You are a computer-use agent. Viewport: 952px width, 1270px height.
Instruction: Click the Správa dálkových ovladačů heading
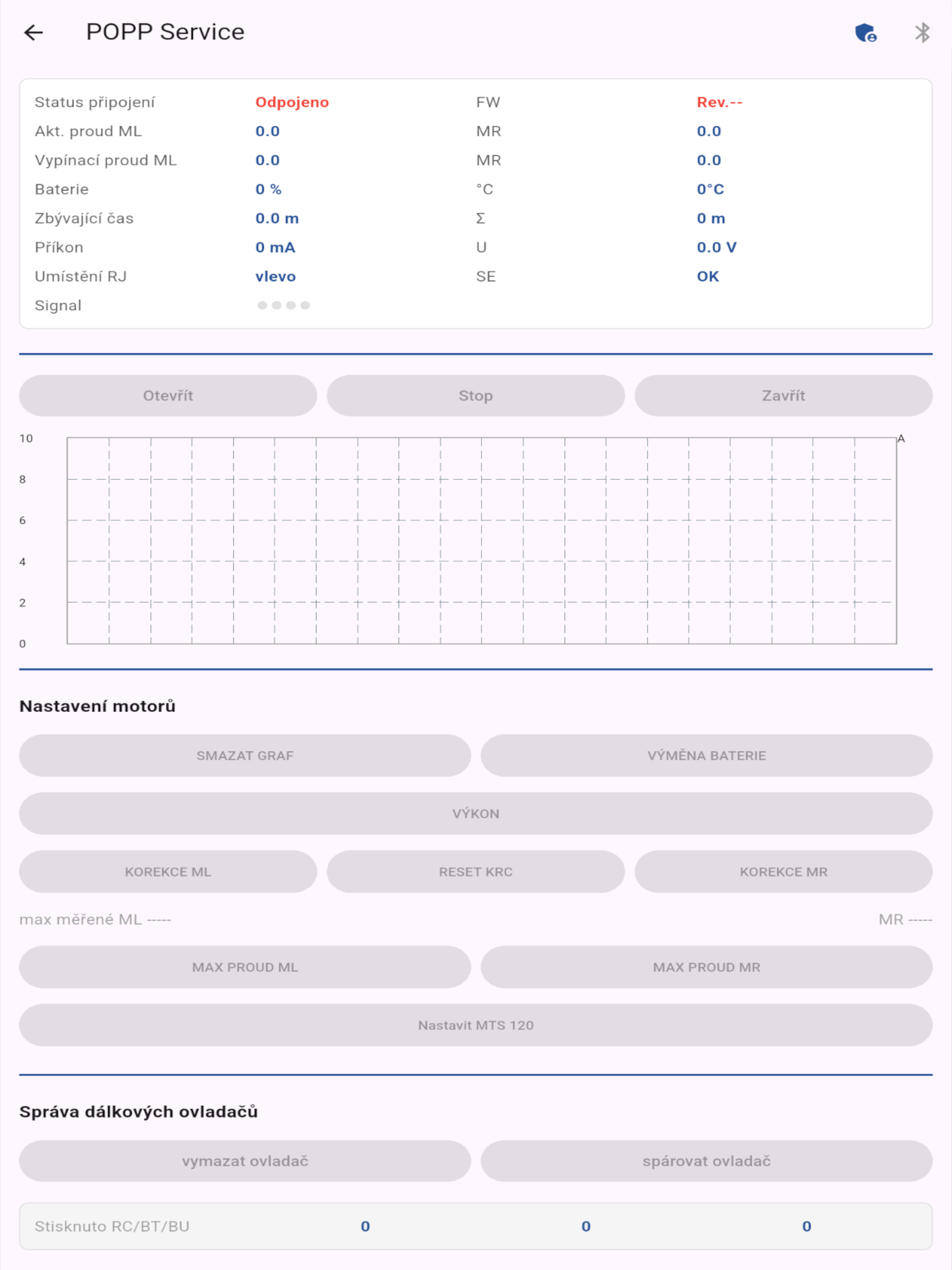coord(139,1112)
